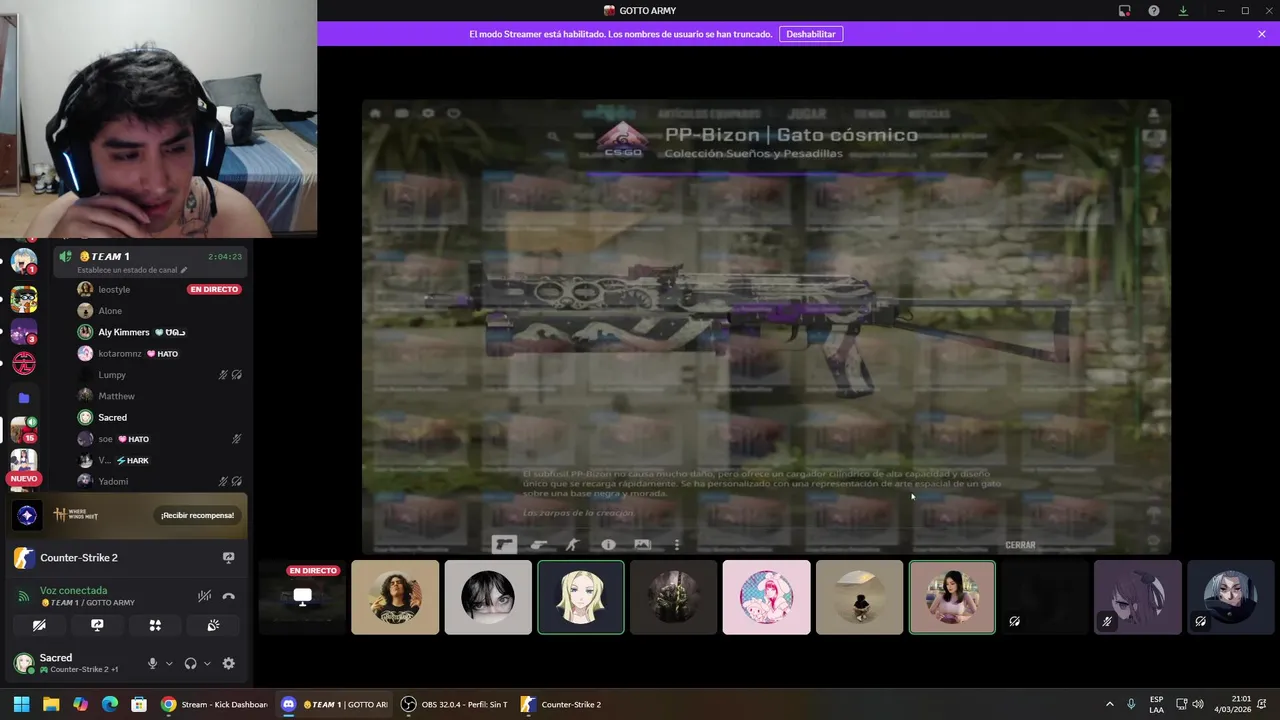This screenshot has height=720, width=1280.
Task: Open Discord help icon in title bar
Action: (1154, 11)
